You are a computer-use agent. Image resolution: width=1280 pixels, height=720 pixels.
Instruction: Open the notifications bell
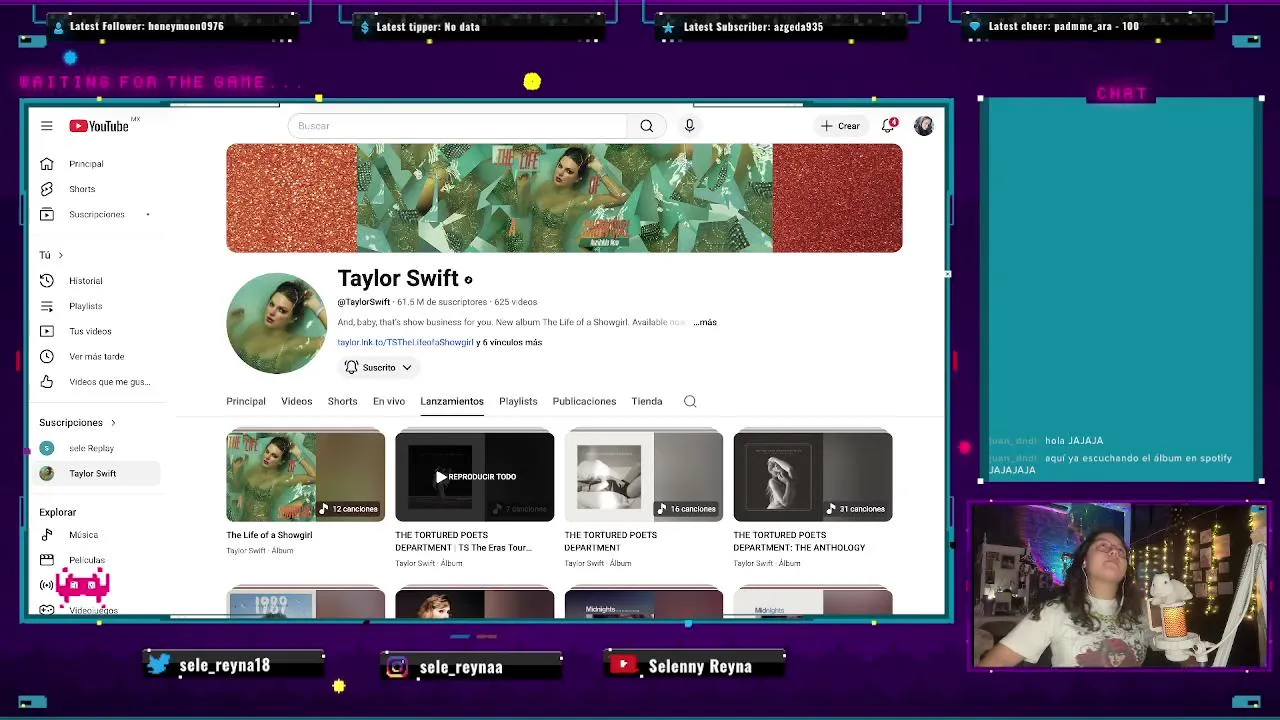pos(888,126)
